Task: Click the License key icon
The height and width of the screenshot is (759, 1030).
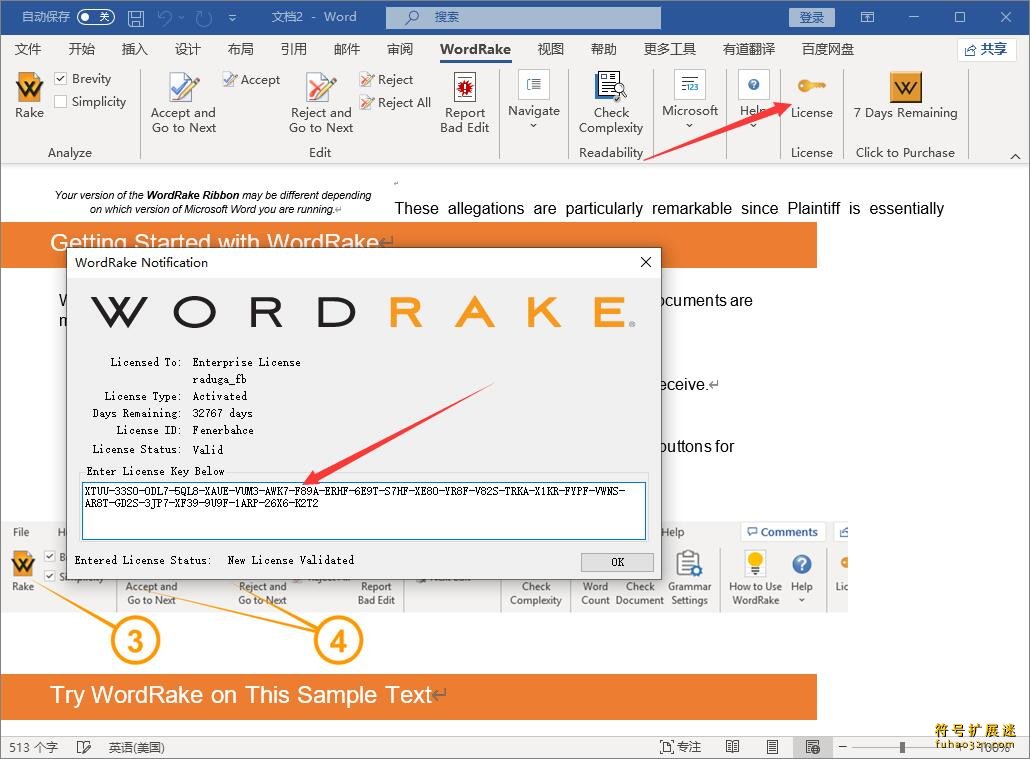Action: pyautogui.click(x=811, y=85)
